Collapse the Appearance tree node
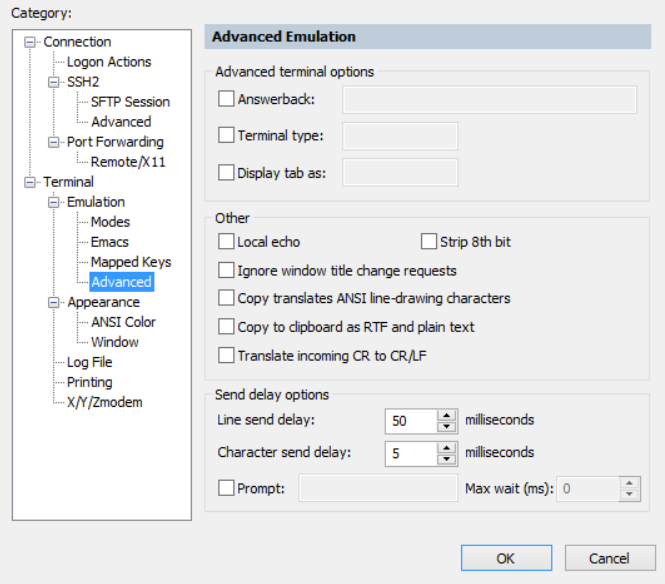 [x=53, y=302]
